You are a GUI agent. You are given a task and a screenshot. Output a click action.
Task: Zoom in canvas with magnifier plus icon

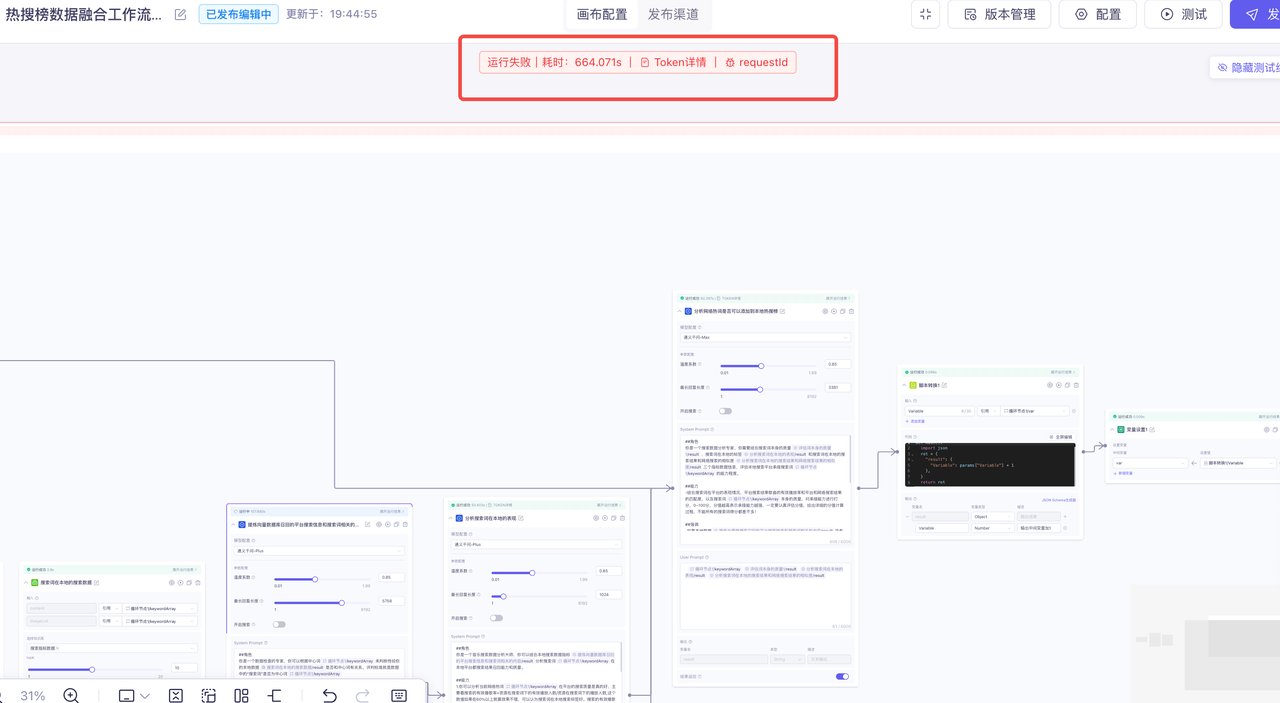(71, 695)
